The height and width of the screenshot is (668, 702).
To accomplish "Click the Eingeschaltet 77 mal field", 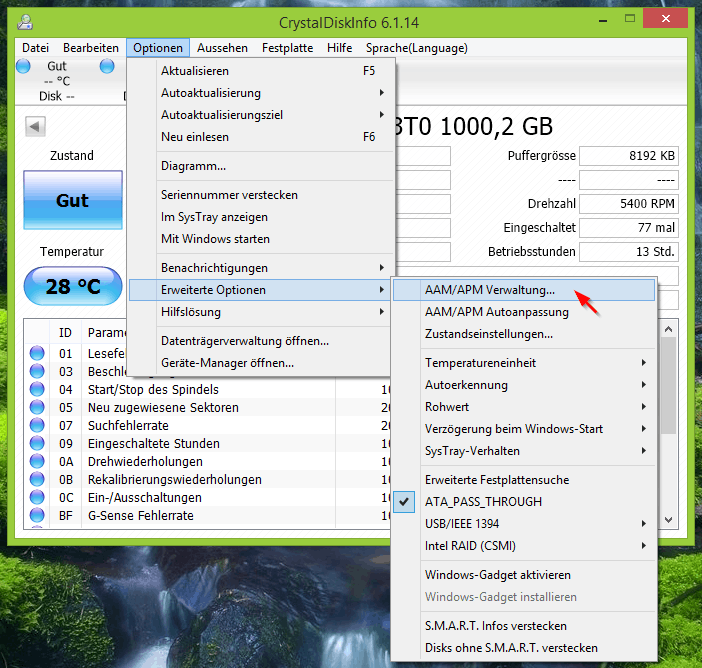I will (x=629, y=228).
